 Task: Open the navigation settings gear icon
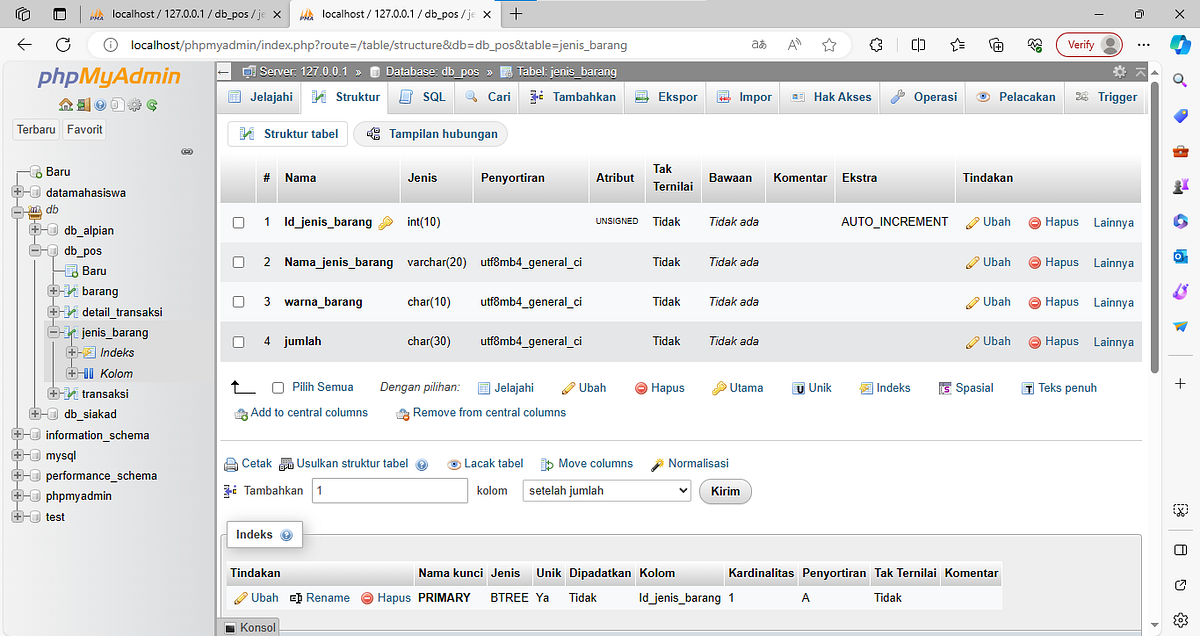(135, 105)
